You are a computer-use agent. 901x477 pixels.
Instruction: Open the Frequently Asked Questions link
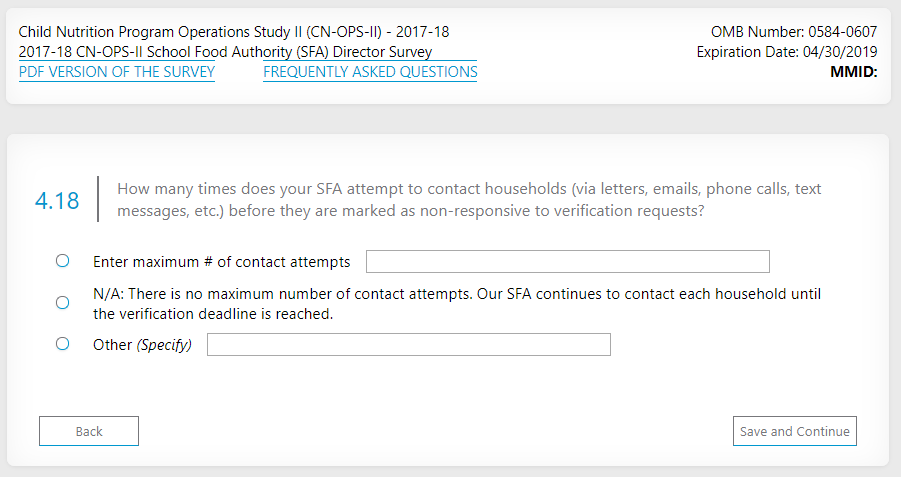point(370,72)
